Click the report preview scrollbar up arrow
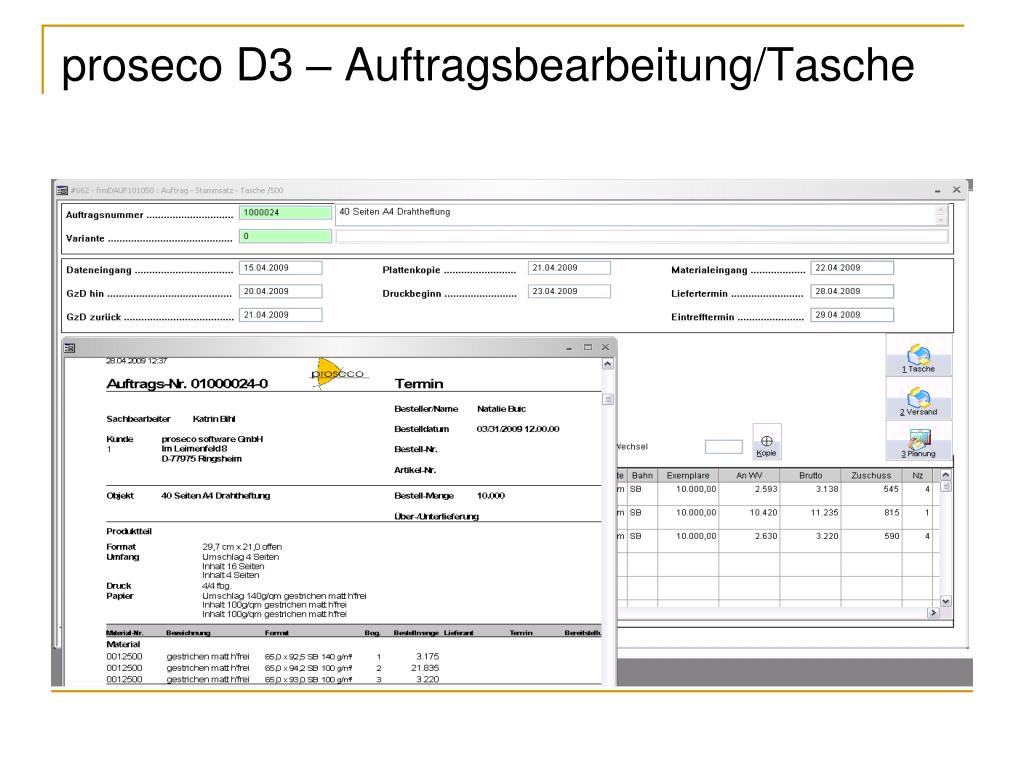 (607, 364)
